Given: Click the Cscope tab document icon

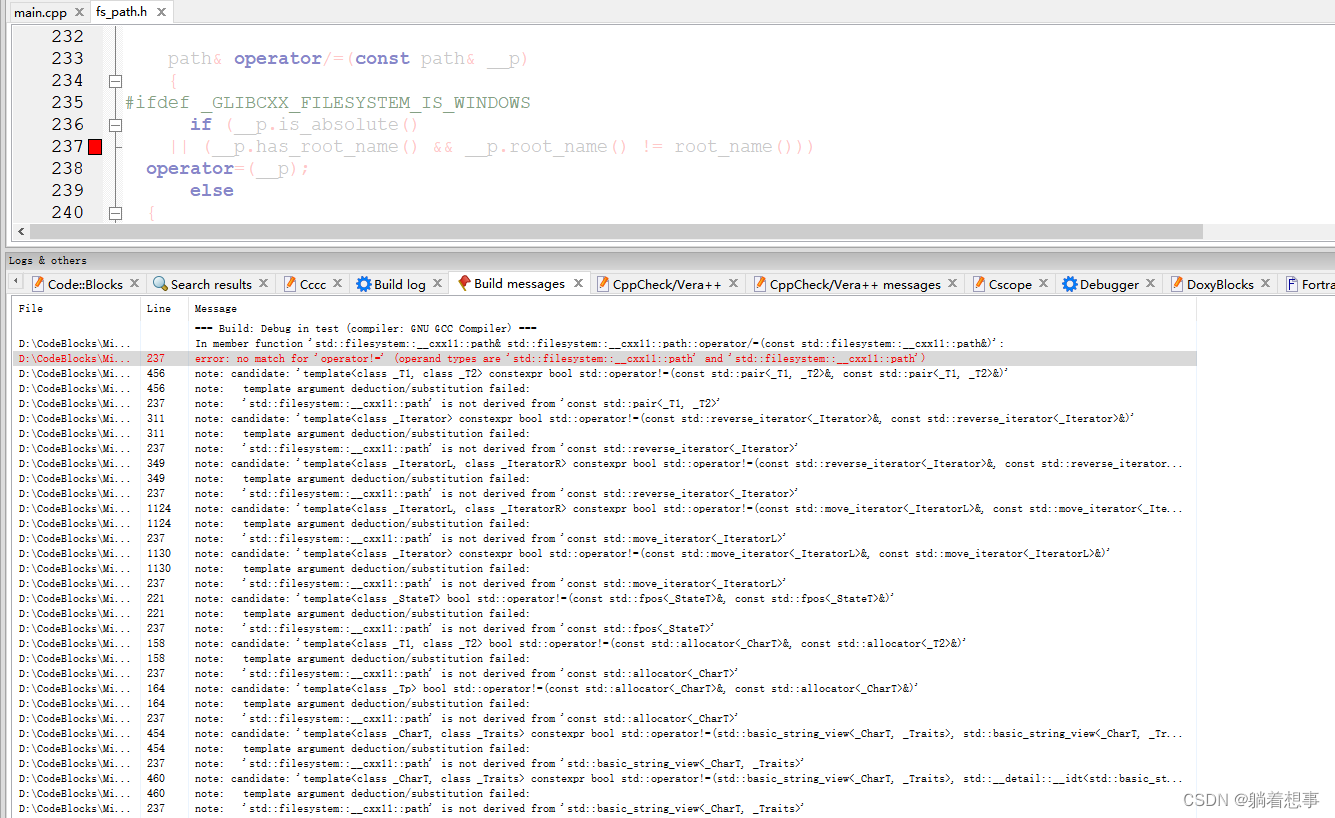Looking at the screenshot, I should coord(979,284).
